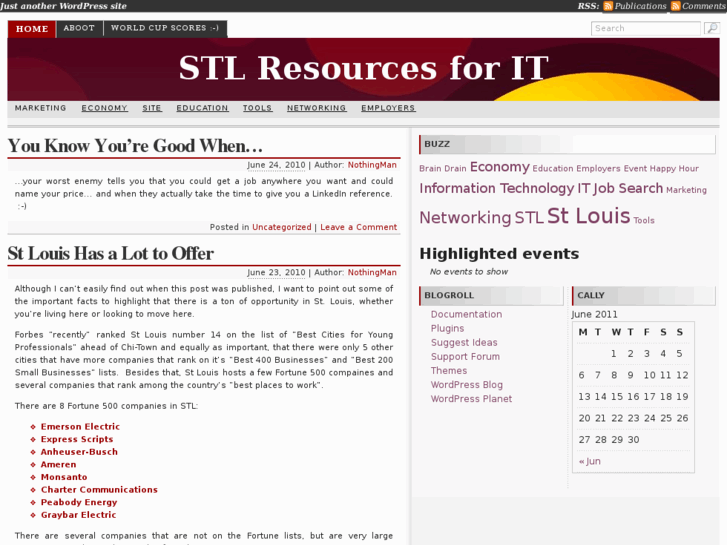Select the Economy category menu item
This screenshot has height=545, width=727.
pyautogui.click(x=104, y=108)
